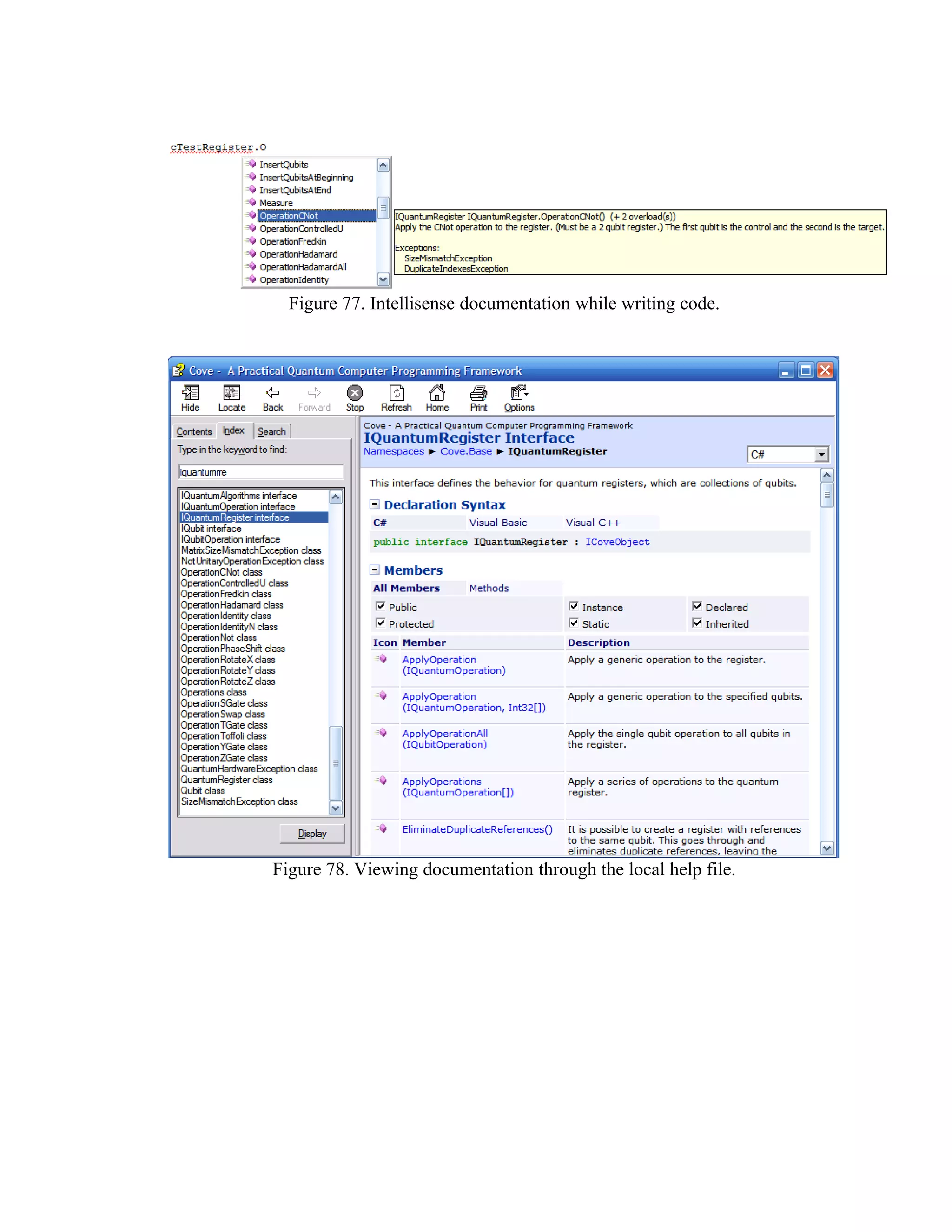Viewport: 952px width, 1232px height.
Task: Click member icon for ApplyOperation with Int32[]
Action: 382,695
